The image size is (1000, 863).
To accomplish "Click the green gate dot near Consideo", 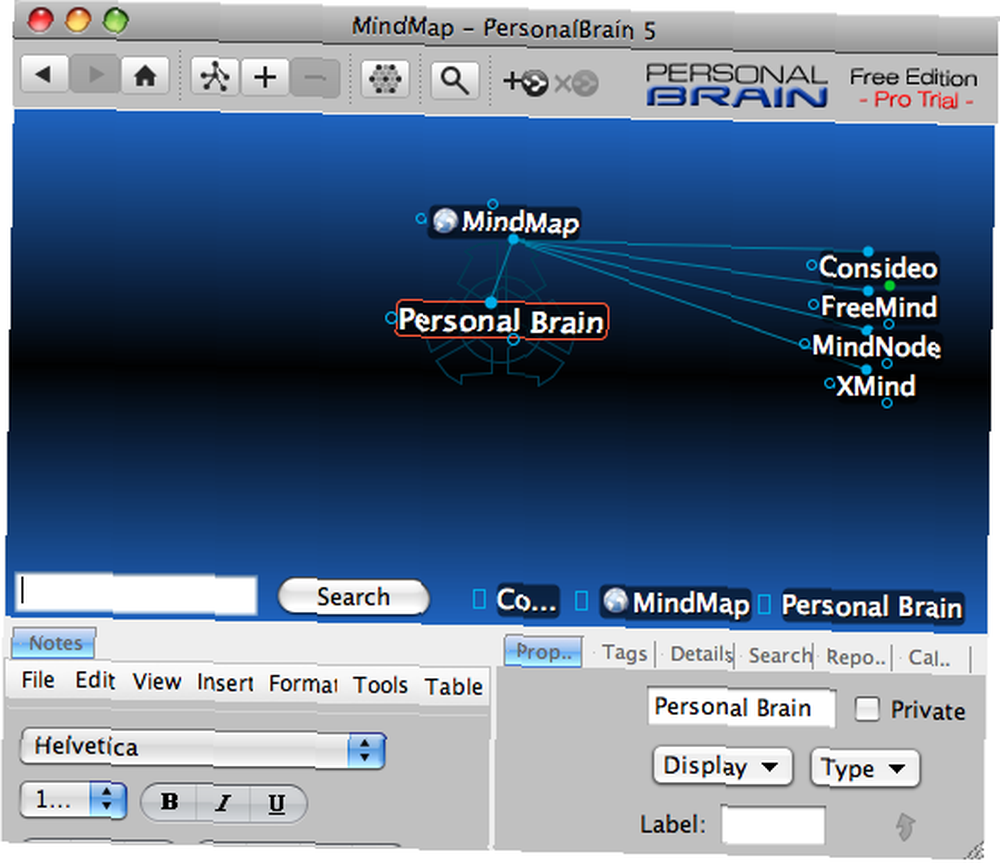I will [890, 286].
